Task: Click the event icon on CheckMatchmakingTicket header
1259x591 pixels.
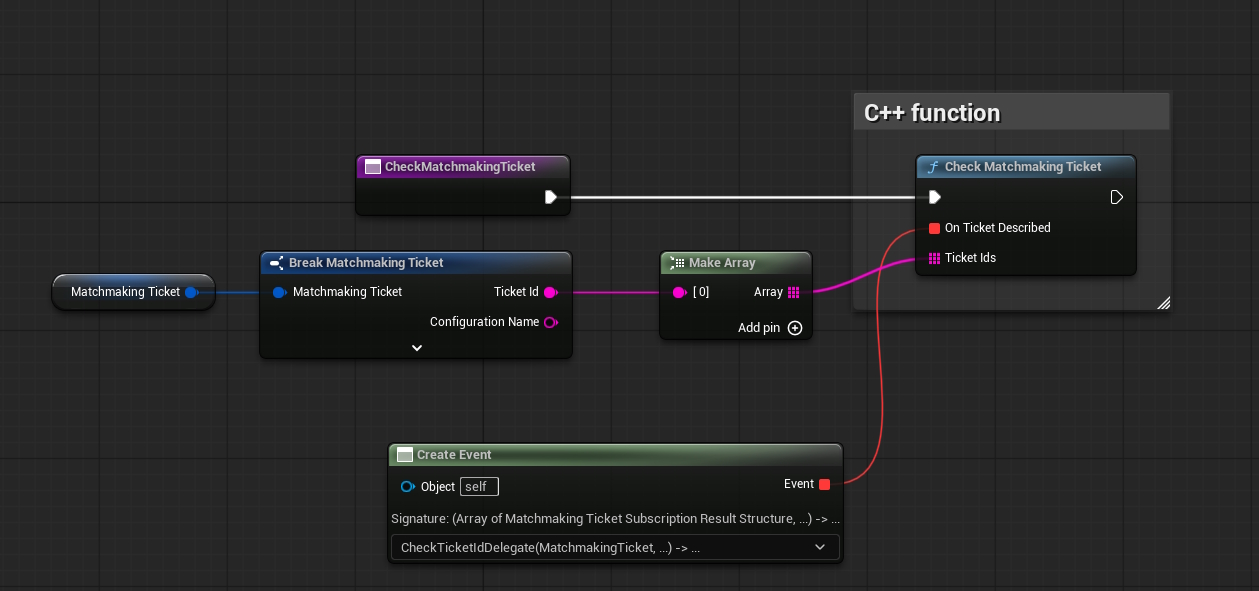Action: [373, 166]
